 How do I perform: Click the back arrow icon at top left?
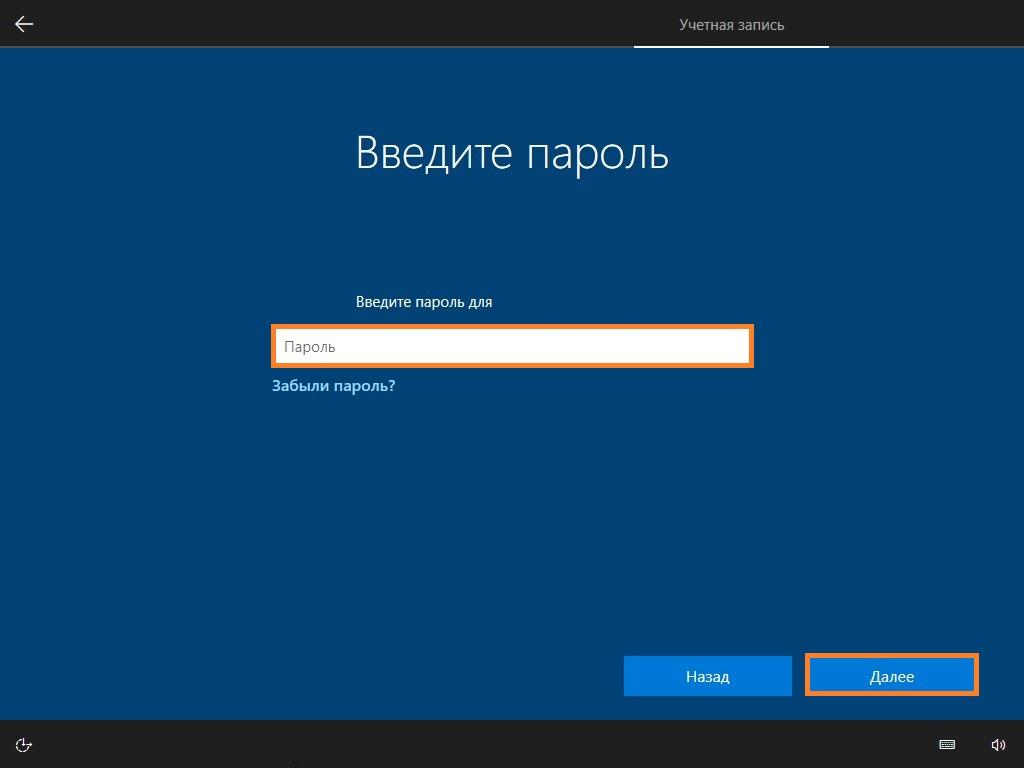[24, 24]
